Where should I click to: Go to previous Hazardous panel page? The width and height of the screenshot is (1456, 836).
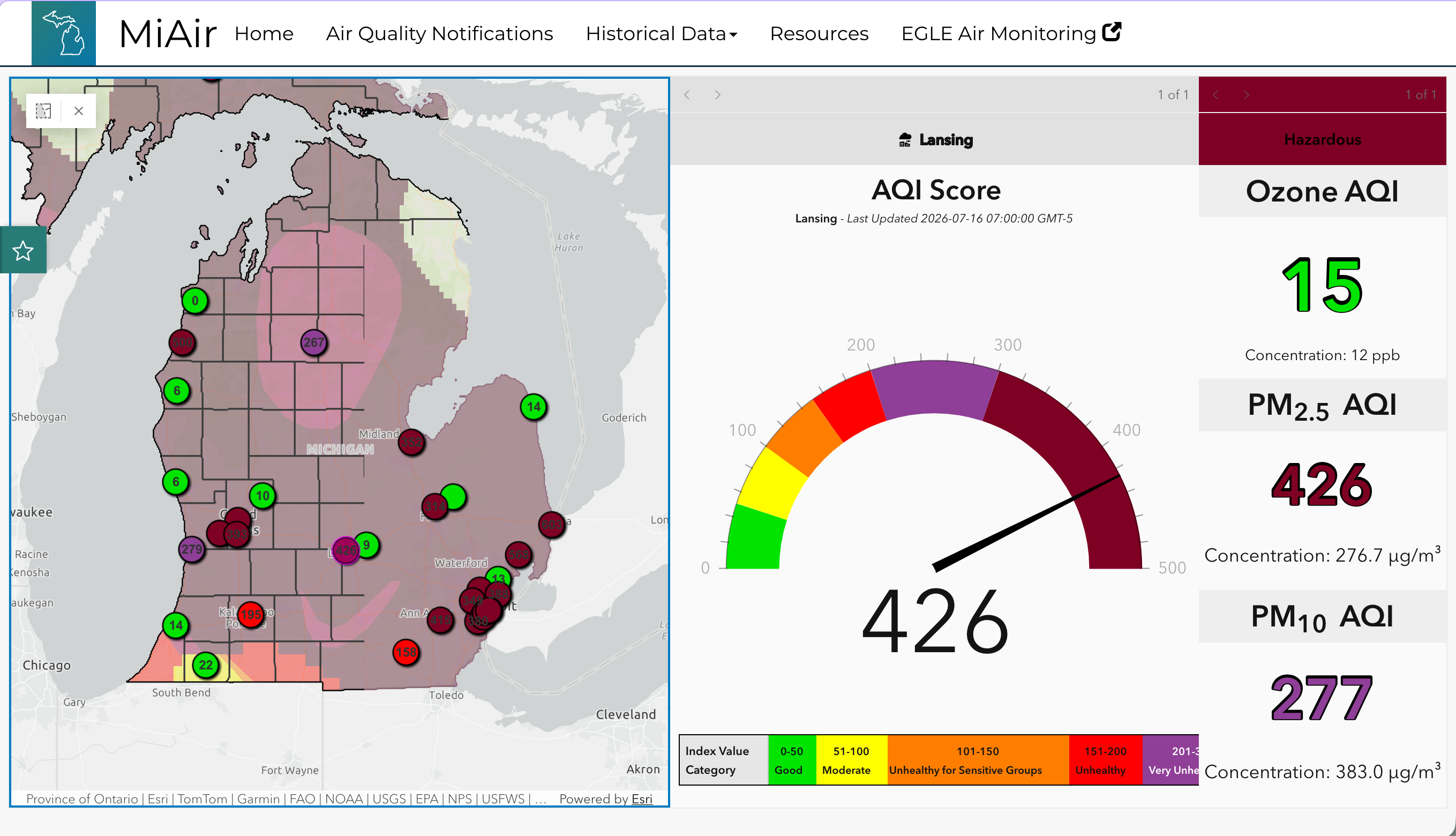[x=1215, y=95]
